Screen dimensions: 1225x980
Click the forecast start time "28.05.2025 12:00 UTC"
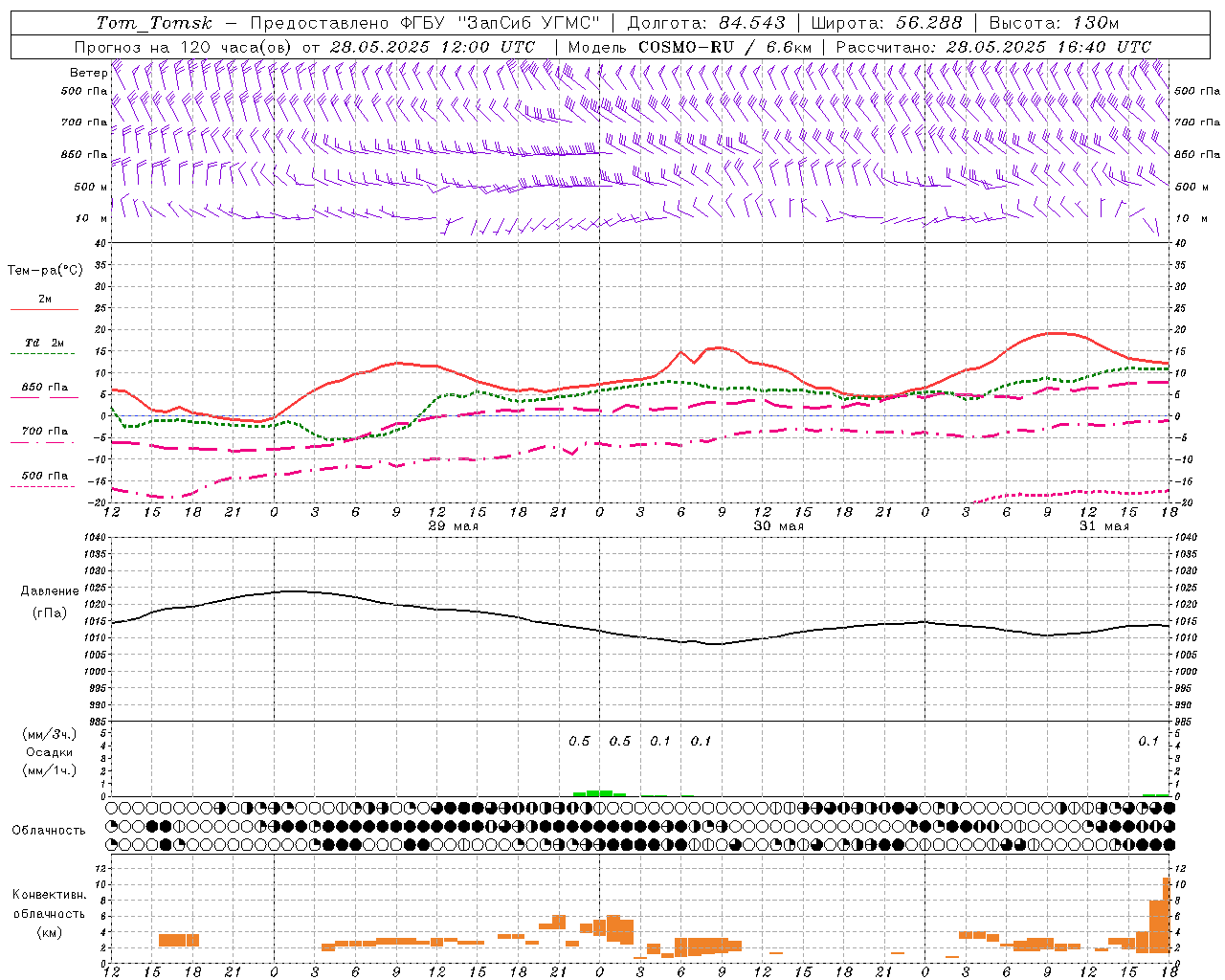pos(433,47)
